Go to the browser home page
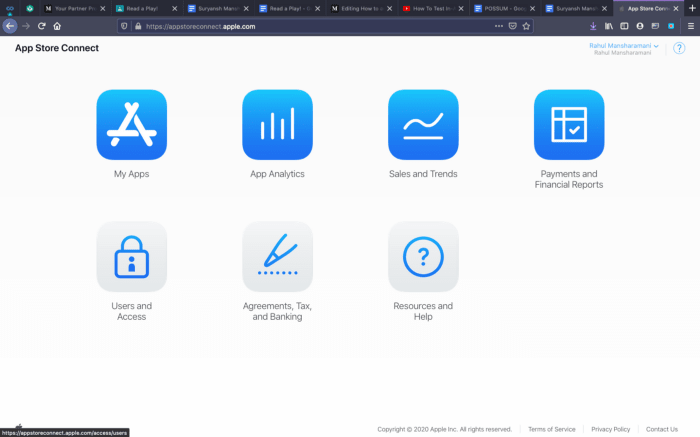 (x=57, y=26)
